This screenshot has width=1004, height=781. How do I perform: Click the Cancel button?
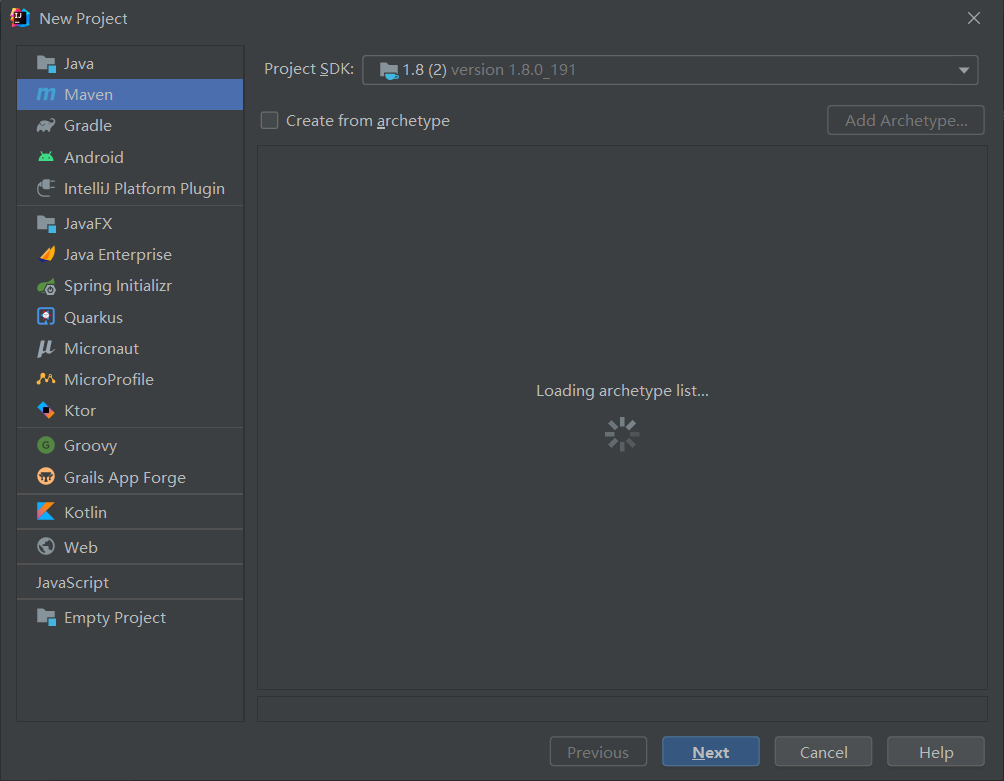[823, 752]
